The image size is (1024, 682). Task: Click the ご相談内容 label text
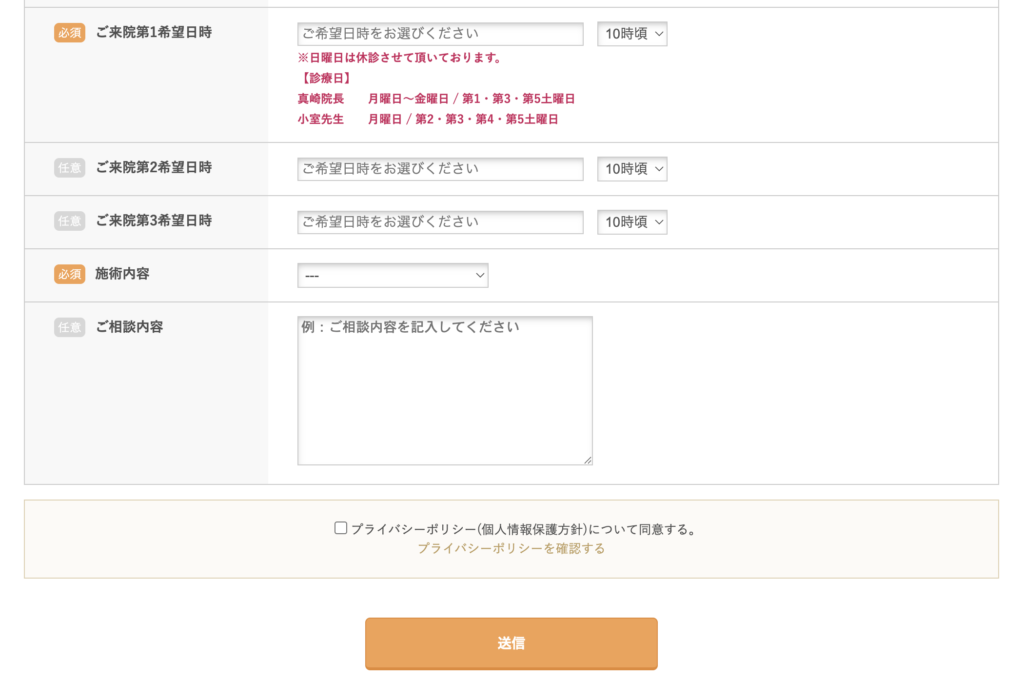(x=129, y=327)
